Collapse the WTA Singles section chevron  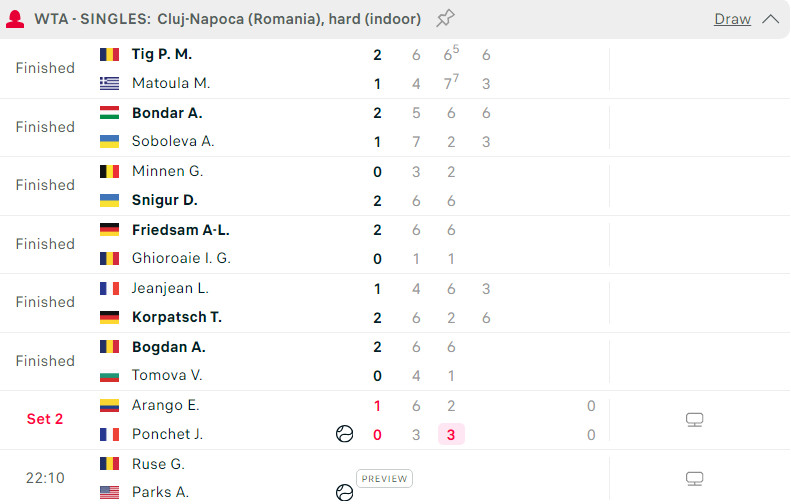[x=770, y=19]
